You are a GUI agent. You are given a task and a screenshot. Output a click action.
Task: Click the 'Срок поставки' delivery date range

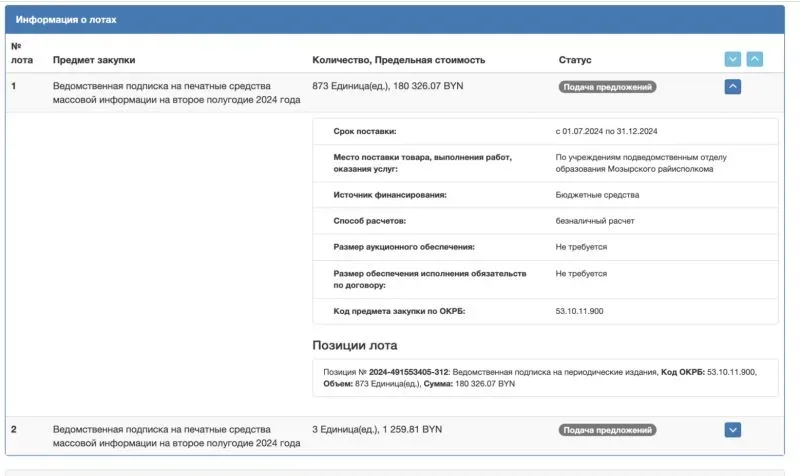pos(612,132)
